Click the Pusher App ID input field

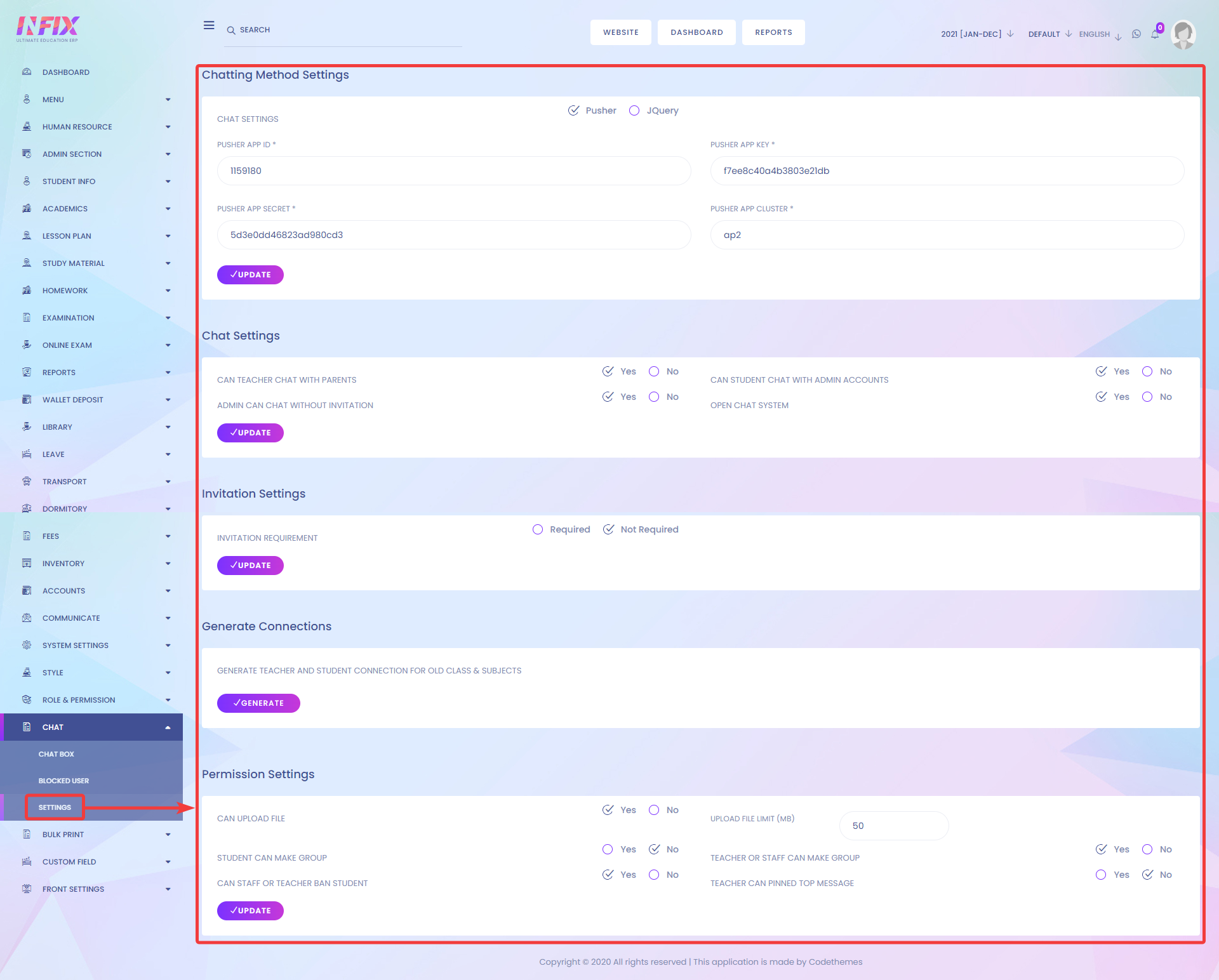pos(454,171)
